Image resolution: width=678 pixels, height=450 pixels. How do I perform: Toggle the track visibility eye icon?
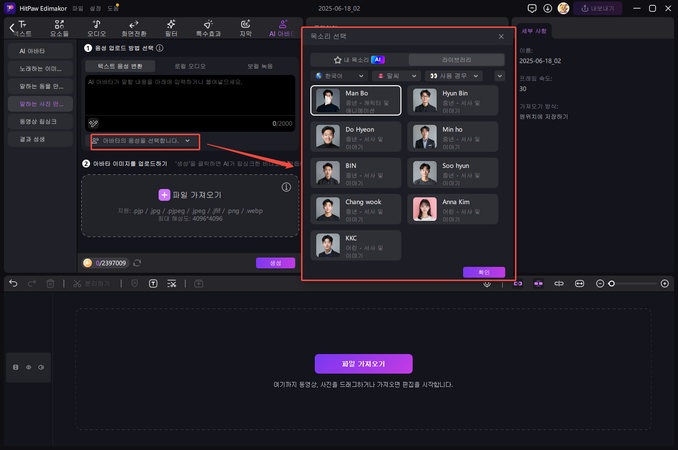[x=29, y=367]
